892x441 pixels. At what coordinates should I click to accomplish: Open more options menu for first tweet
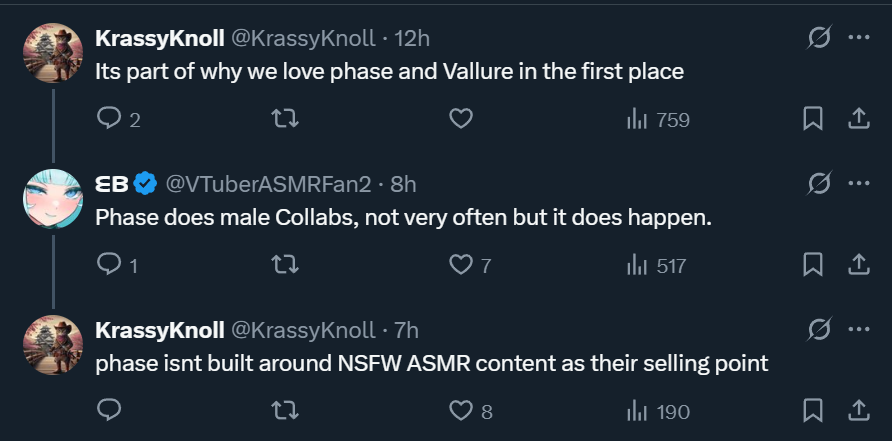click(x=859, y=38)
